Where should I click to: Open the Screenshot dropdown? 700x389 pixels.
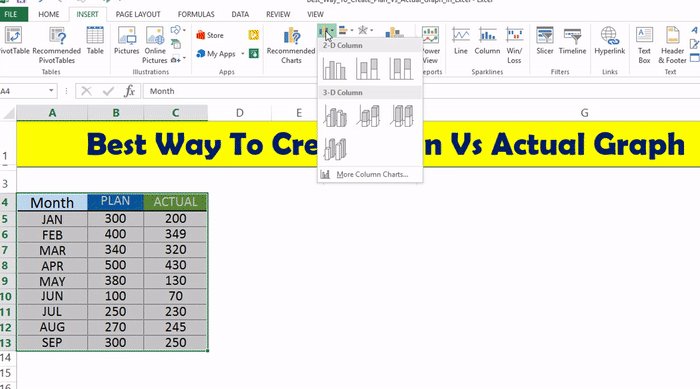[x=178, y=59]
